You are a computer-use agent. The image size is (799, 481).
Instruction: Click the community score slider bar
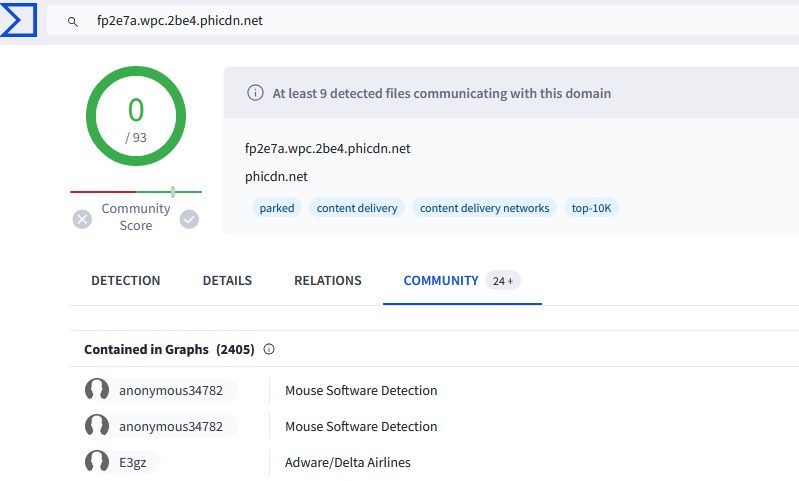pos(136,191)
